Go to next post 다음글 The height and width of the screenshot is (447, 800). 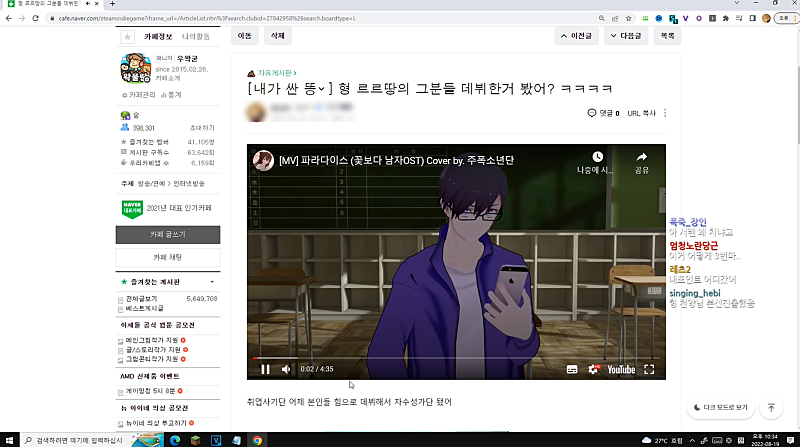pyautogui.click(x=626, y=36)
